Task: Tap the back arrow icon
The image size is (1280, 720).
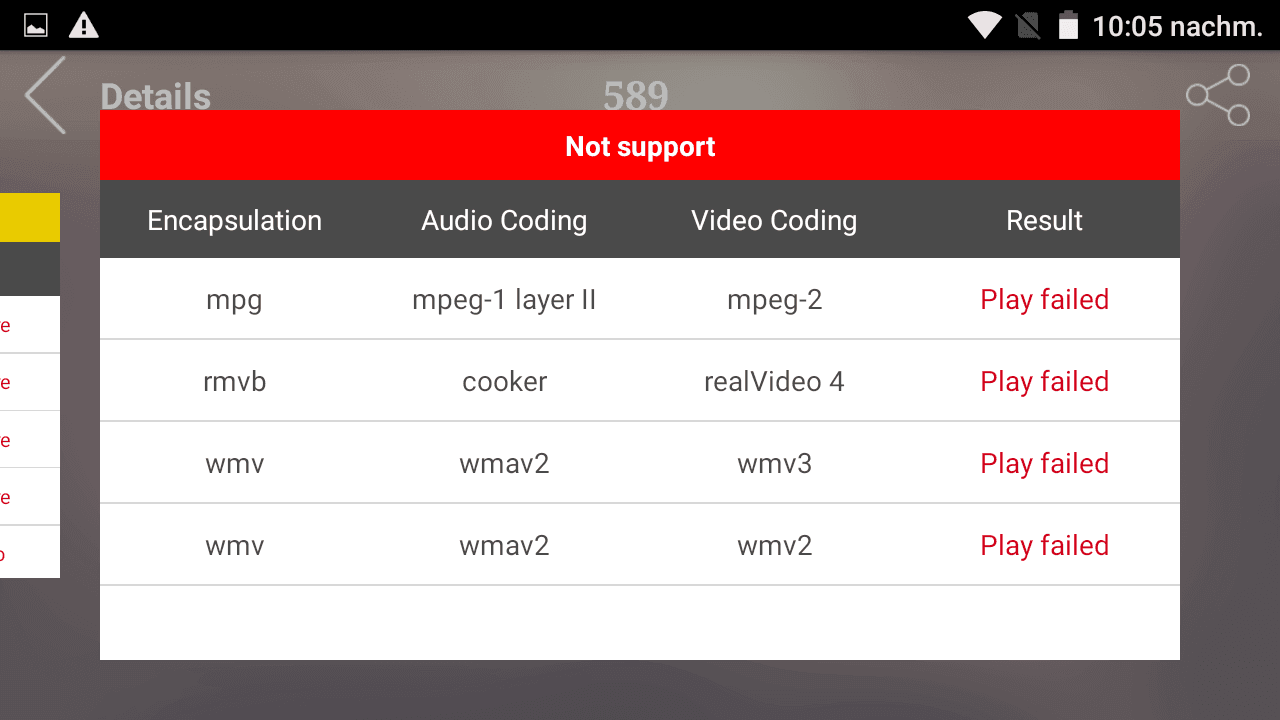Action: 45,95
